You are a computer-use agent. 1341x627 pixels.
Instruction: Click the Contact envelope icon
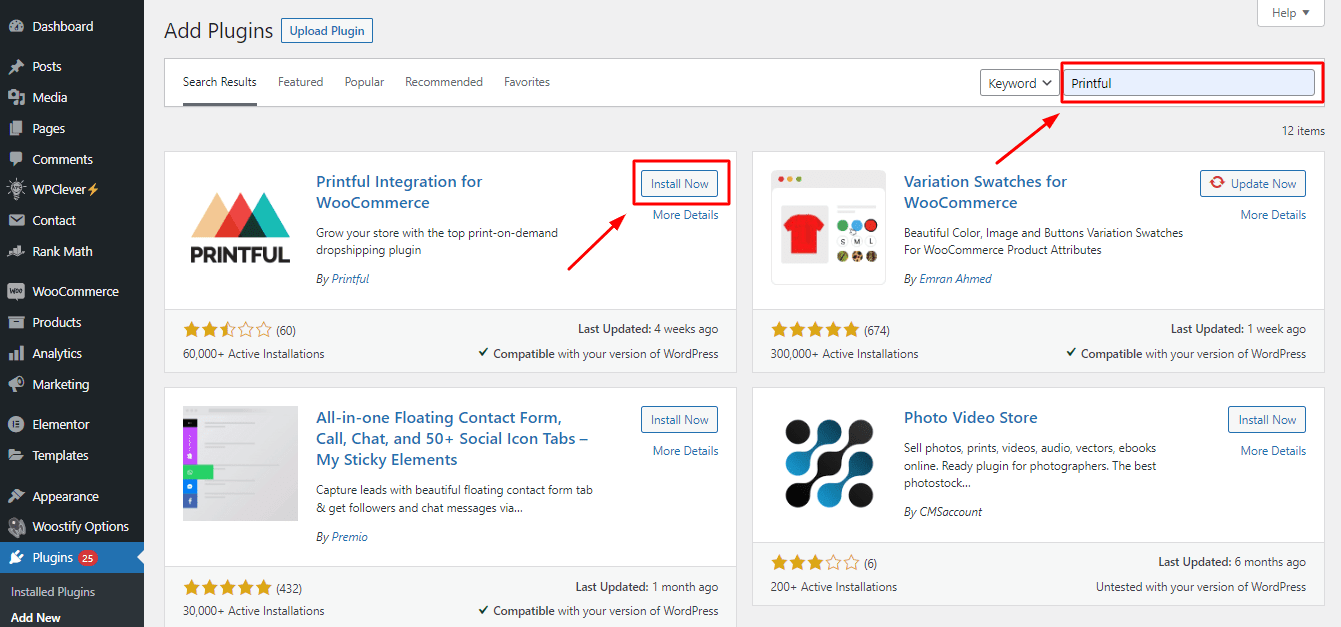[x=16, y=220]
